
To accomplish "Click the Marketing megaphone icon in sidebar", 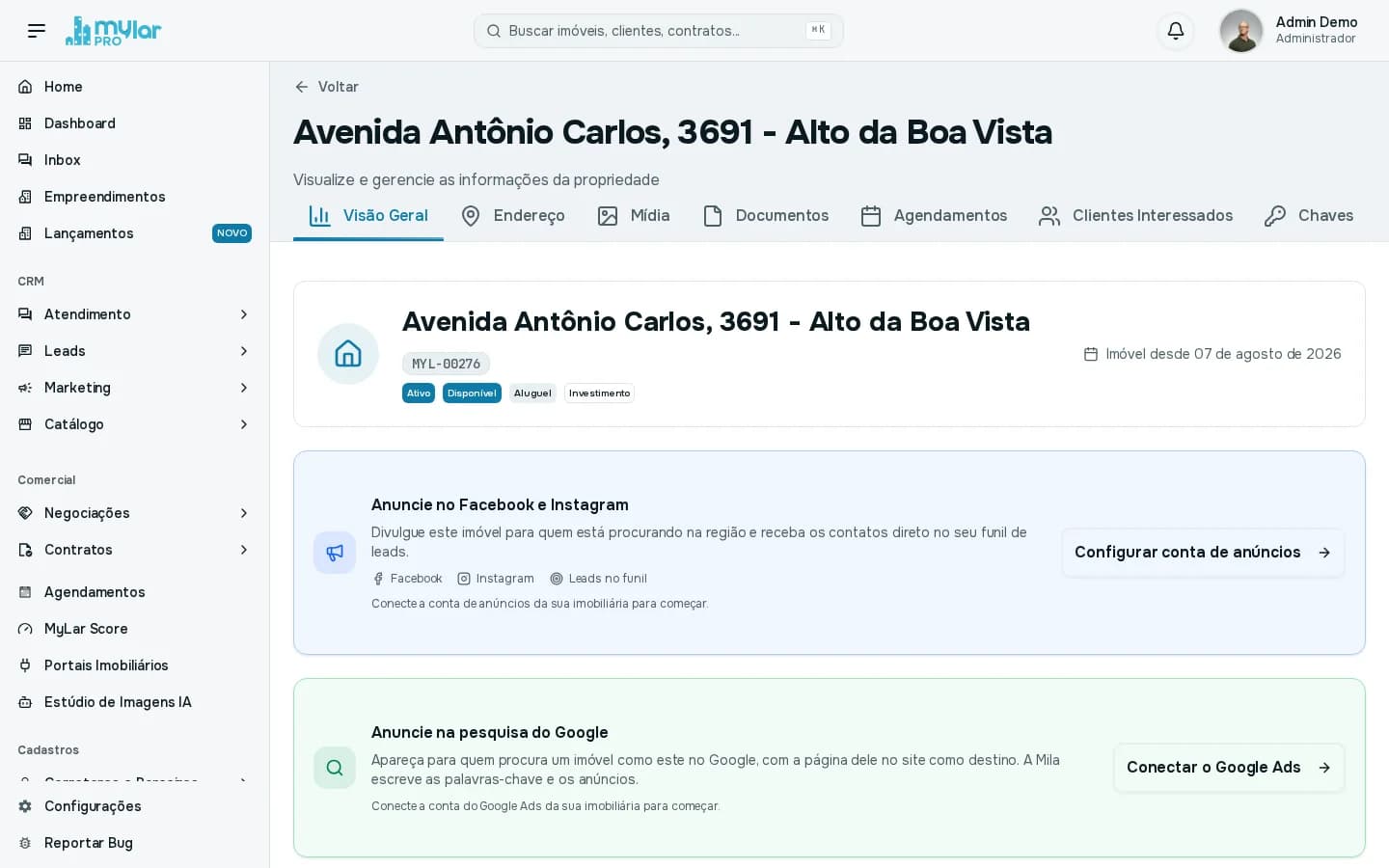I will [26, 388].
